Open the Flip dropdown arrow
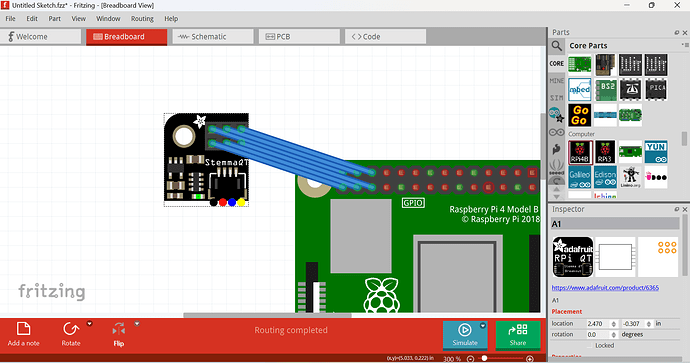This screenshot has width=690, height=363. coord(137,324)
